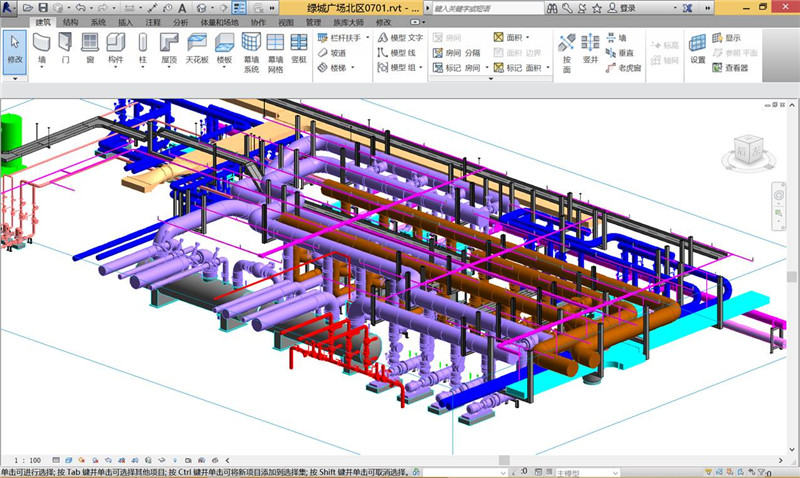Expand the 楼板 (Floor) dropdown arrow
The width and height of the screenshot is (800, 478).
(224, 69)
